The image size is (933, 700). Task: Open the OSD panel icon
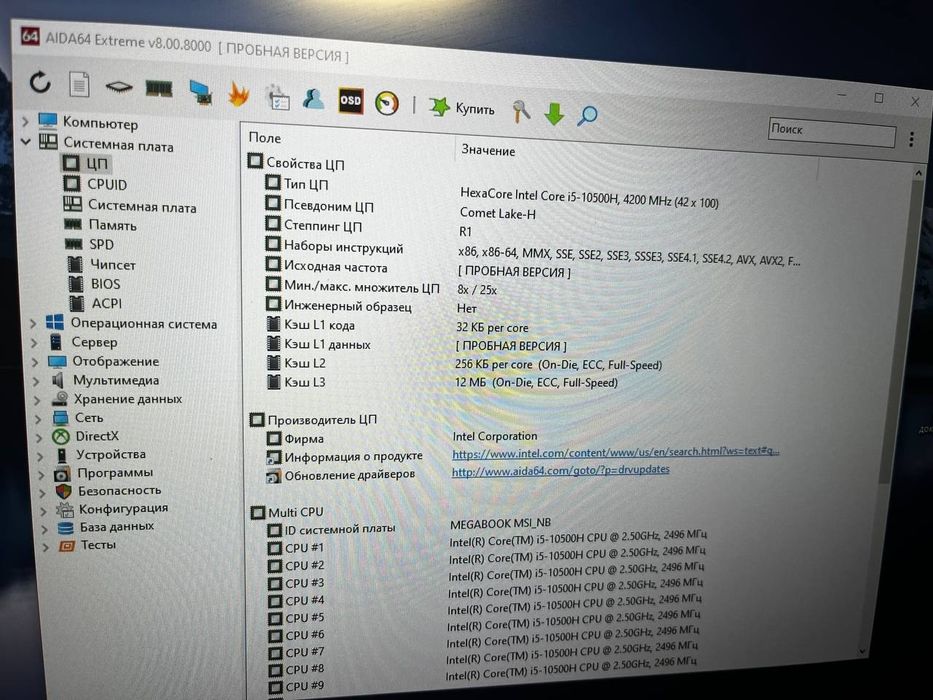click(x=350, y=101)
